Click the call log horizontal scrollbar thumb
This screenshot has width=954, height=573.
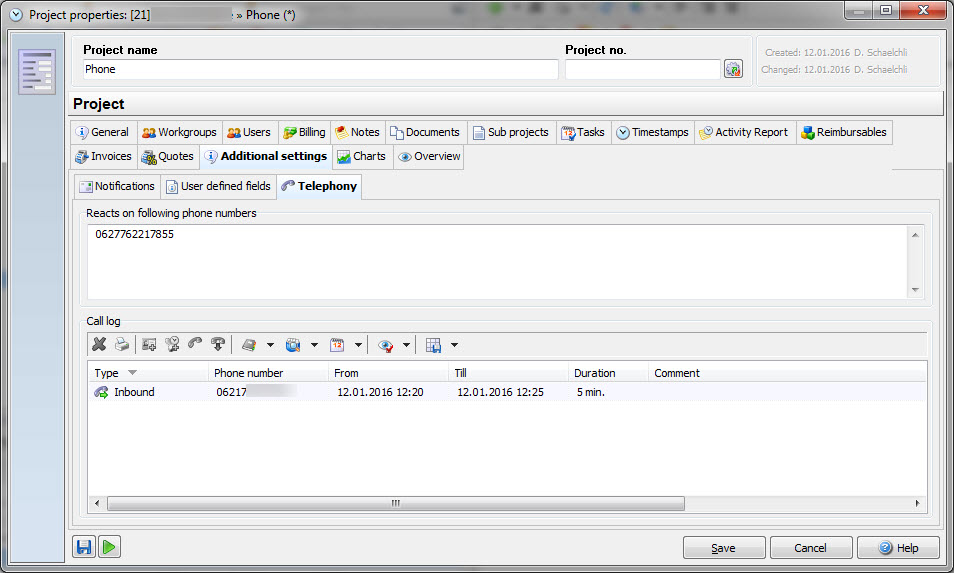(x=395, y=504)
